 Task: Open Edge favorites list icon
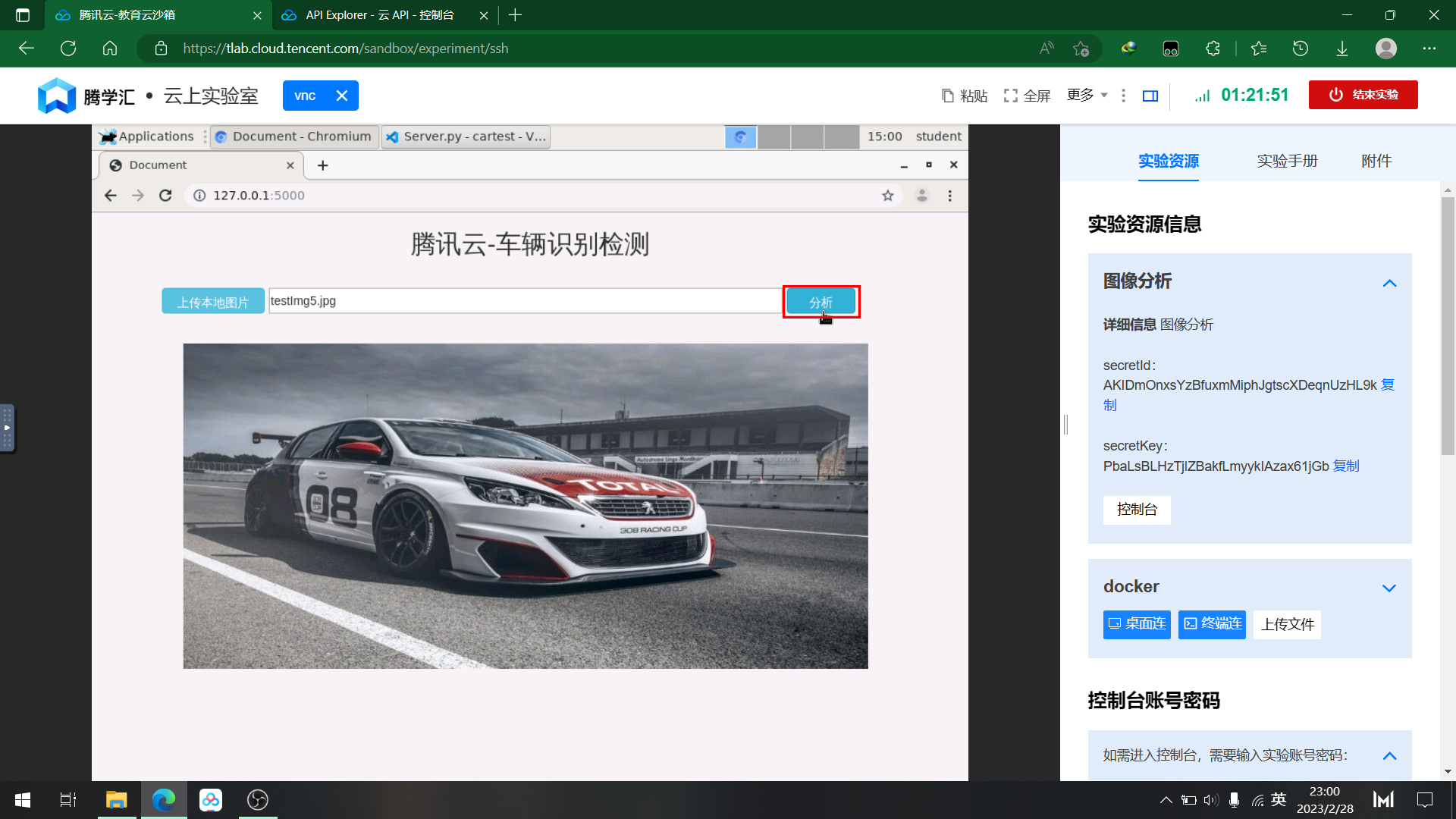point(1259,49)
